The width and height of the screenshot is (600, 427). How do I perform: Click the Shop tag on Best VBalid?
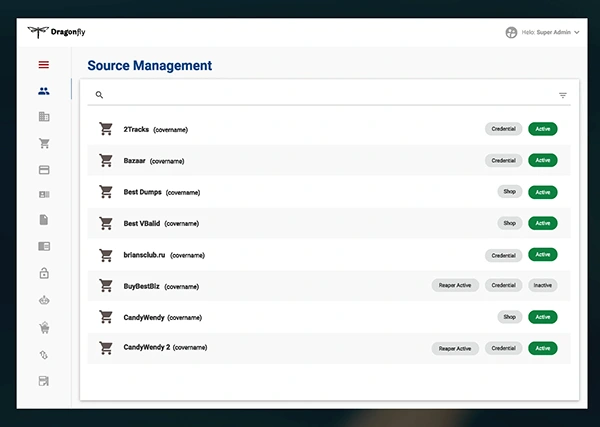click(x=510, y=223)
